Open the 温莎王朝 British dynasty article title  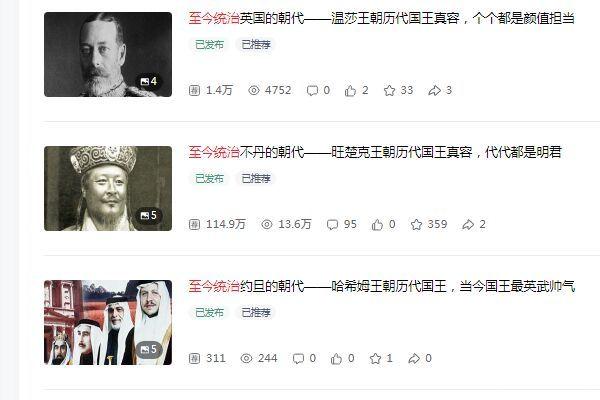(382, 18)
